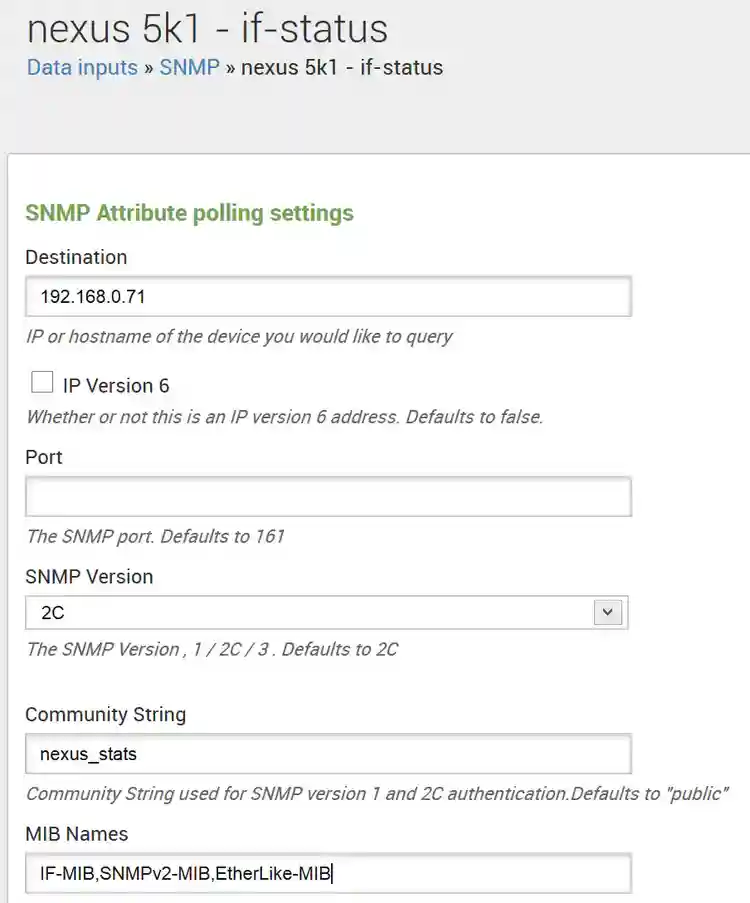Click the SNMP breadcrumb link
This screenshot has height=903, width=750.
[x=189, y=67]
